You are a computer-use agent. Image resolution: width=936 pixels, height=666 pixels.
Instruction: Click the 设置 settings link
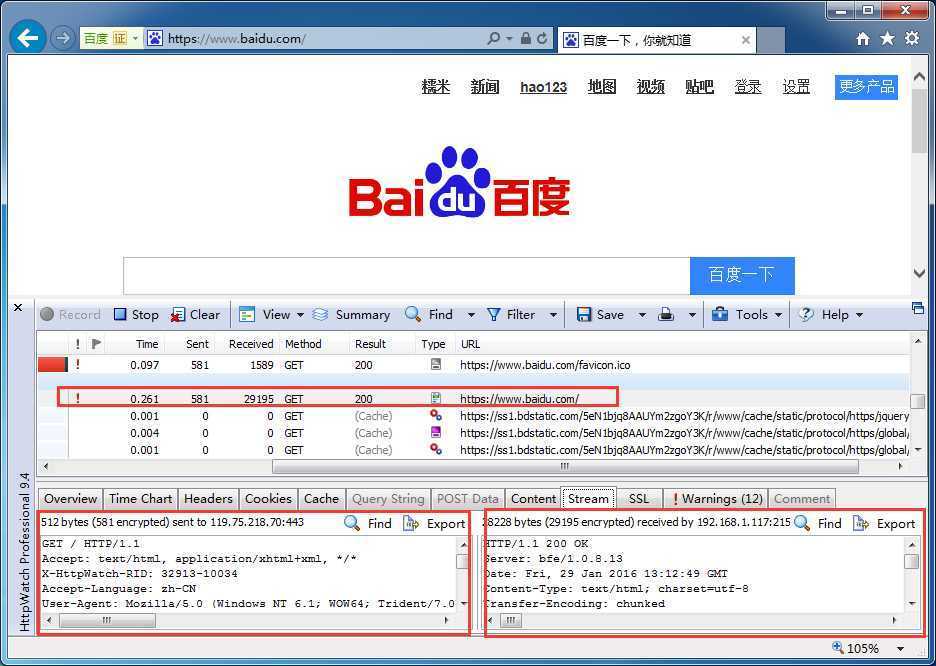point(796,87)
